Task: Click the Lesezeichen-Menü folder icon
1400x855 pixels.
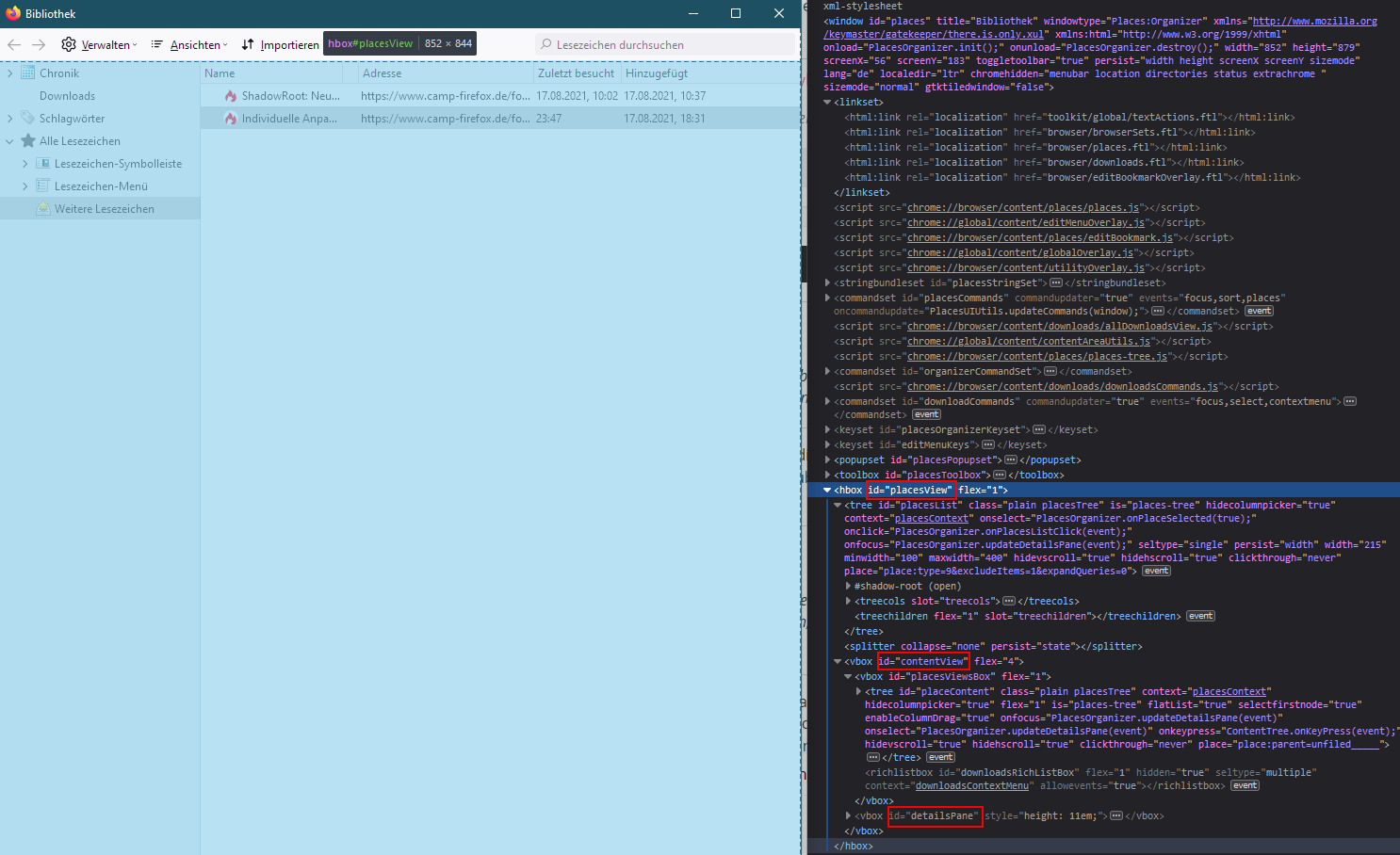Action: click(x=42, y=186)
